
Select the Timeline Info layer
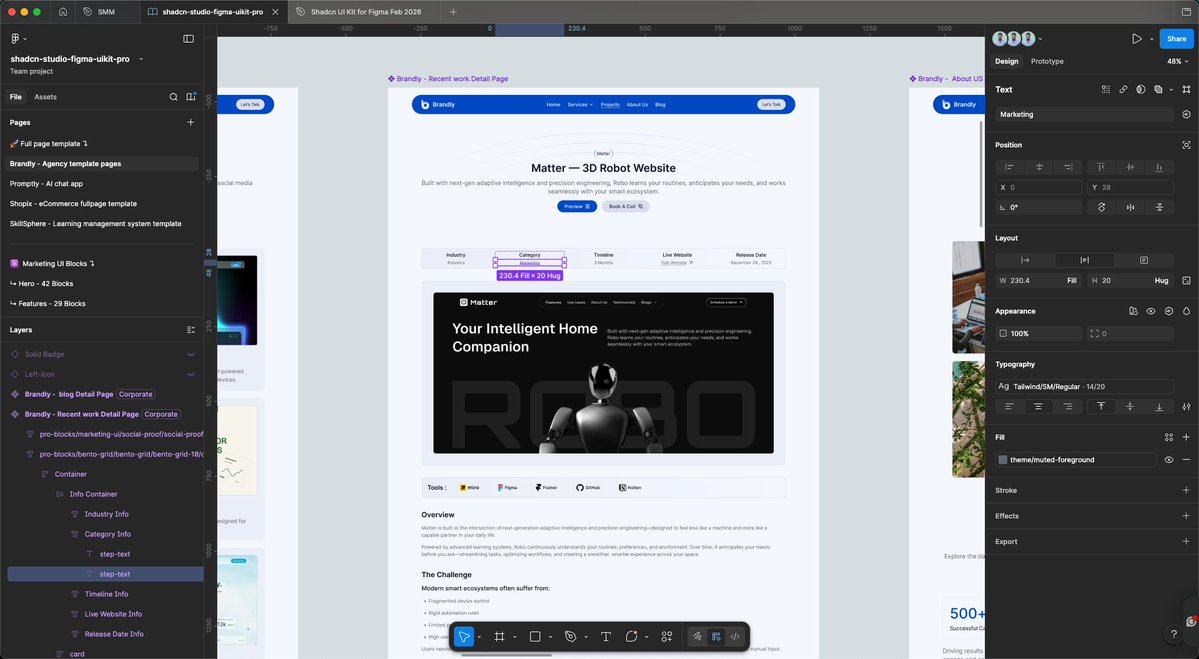106,594
